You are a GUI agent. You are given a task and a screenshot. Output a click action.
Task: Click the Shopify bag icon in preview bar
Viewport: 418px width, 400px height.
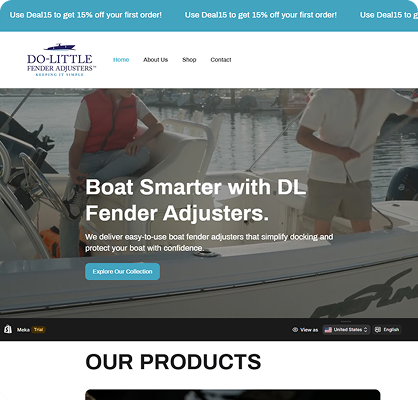(x=8, y=329)
